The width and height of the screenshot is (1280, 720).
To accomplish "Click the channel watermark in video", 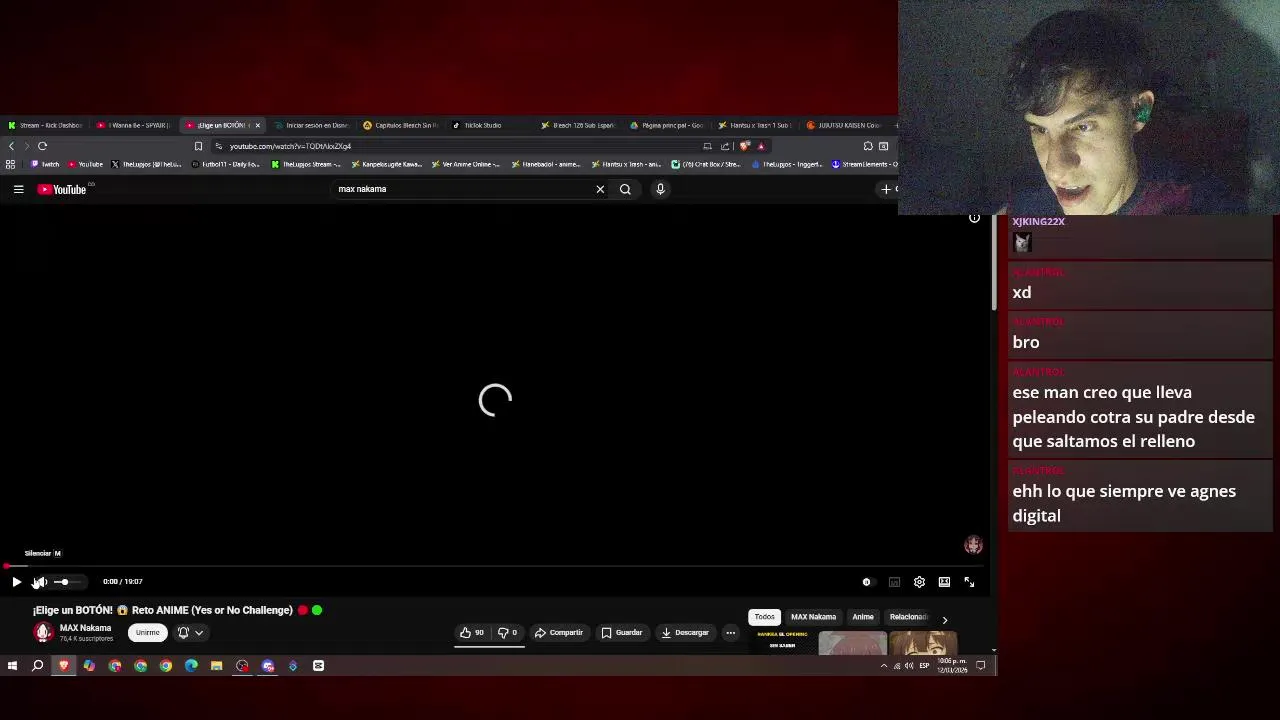I will click(973, 545).
